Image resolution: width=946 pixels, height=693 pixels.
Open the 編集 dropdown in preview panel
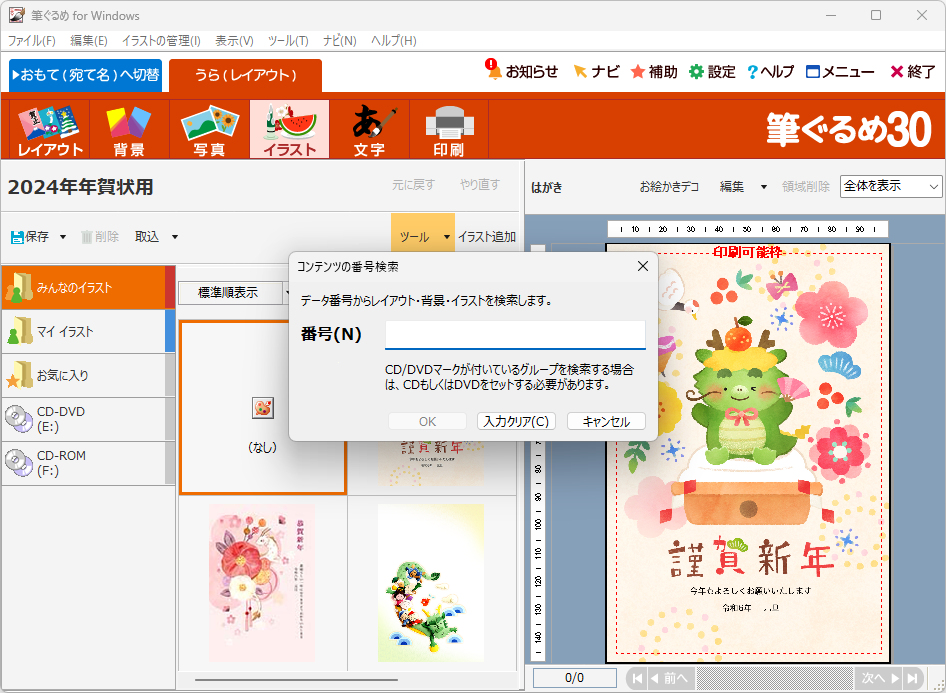pos(764,187)
